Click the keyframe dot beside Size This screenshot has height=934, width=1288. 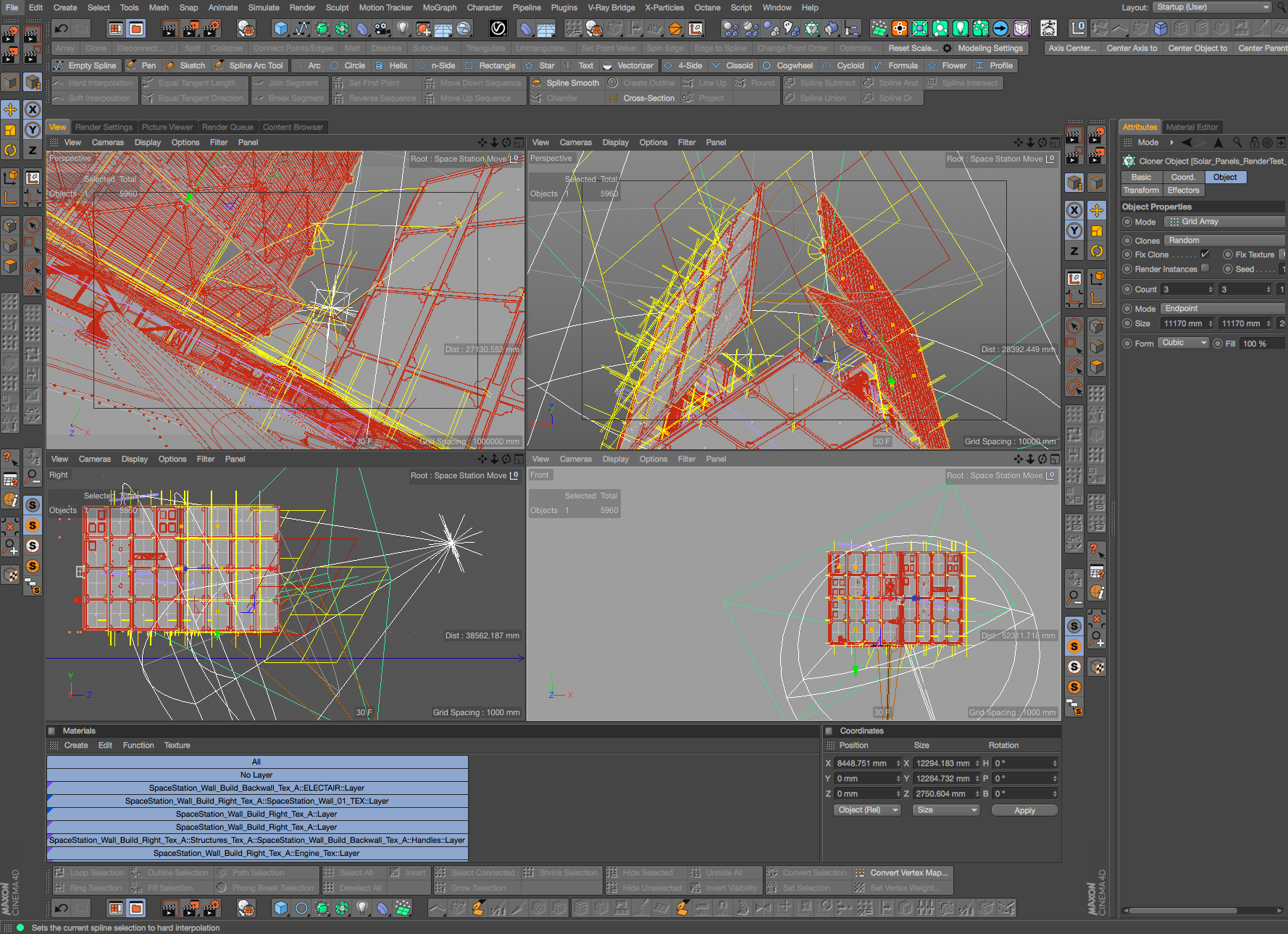click(x=1127, y=324)
